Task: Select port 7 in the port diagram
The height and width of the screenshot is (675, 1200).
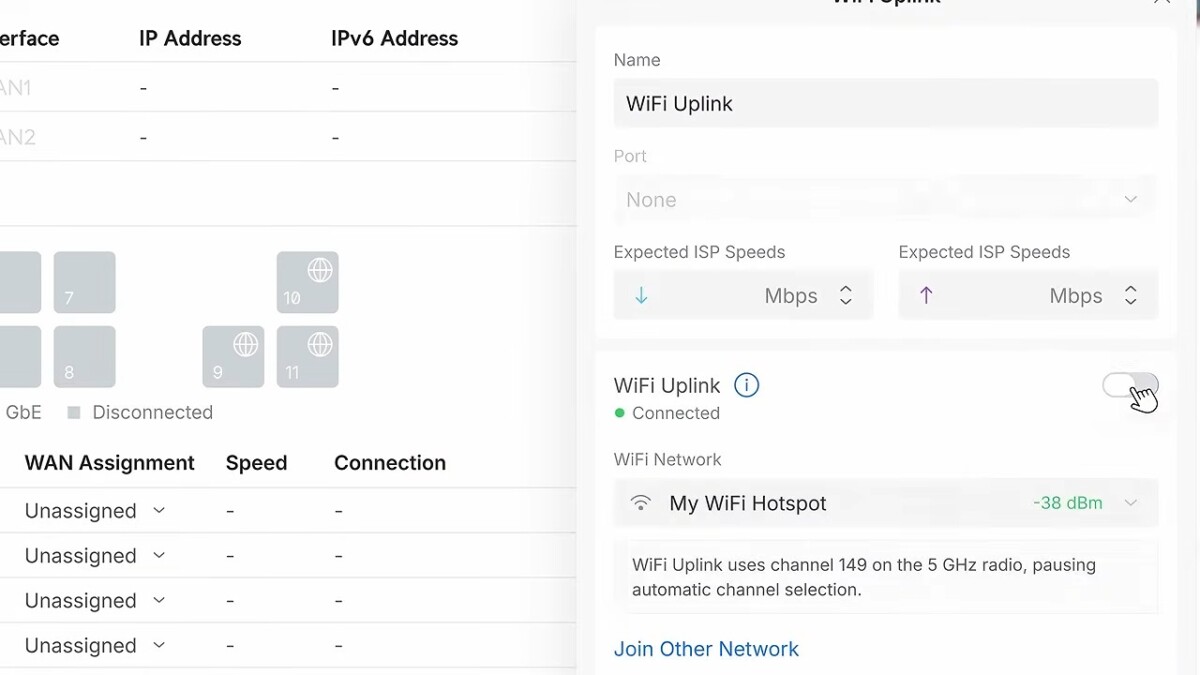Action: [x=85, y=282]
